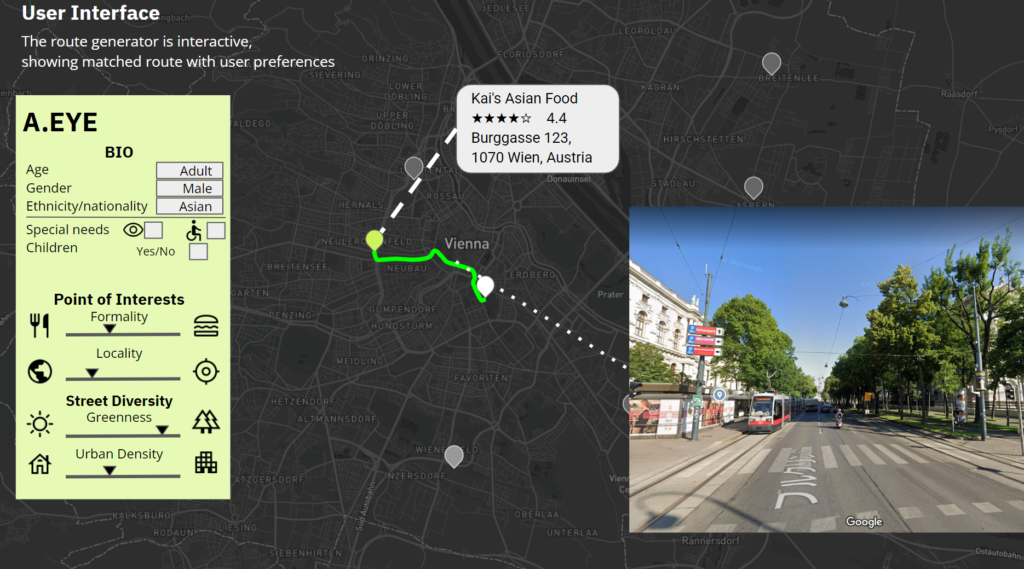Select the pine trees icon beside Greenness
Screen dimensions: 1024x569
(206, 421)
